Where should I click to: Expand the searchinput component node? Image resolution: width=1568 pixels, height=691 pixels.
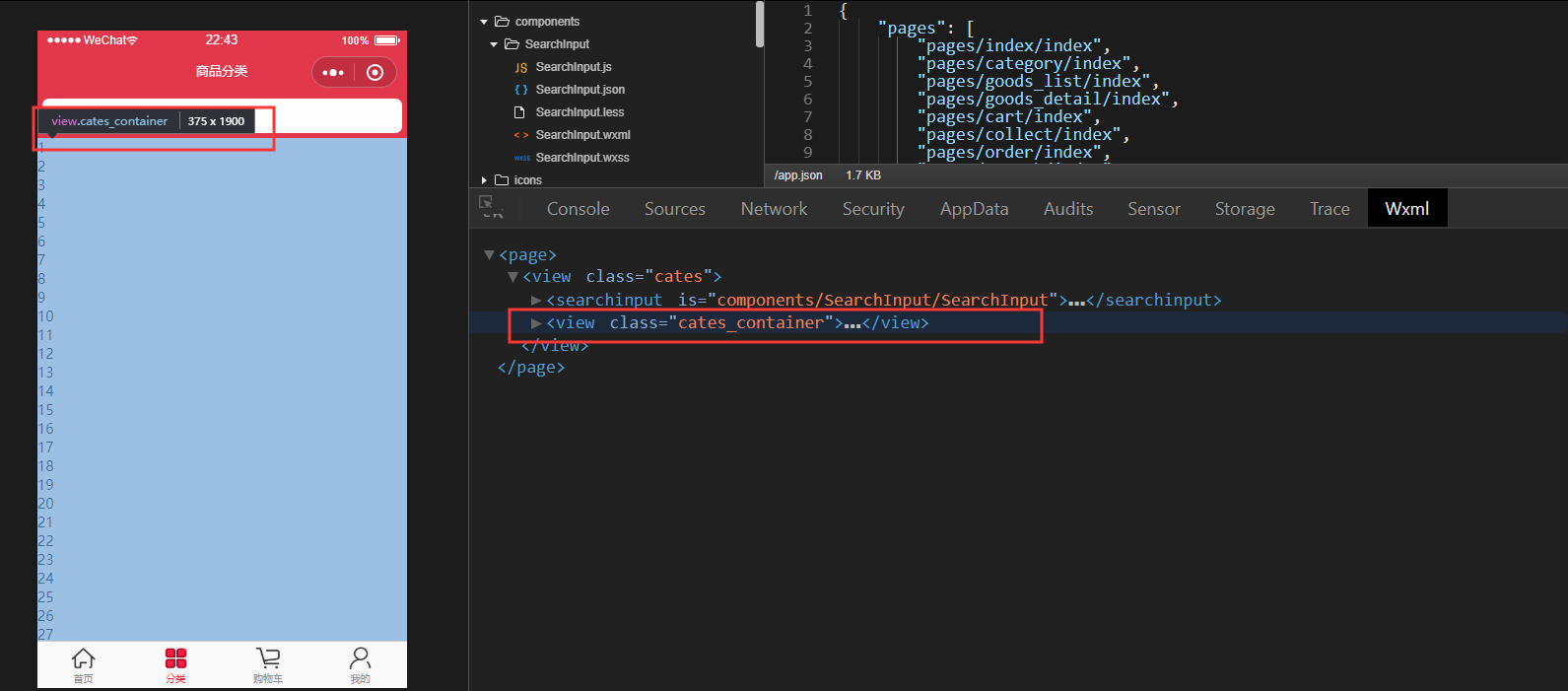click(536, 300)
